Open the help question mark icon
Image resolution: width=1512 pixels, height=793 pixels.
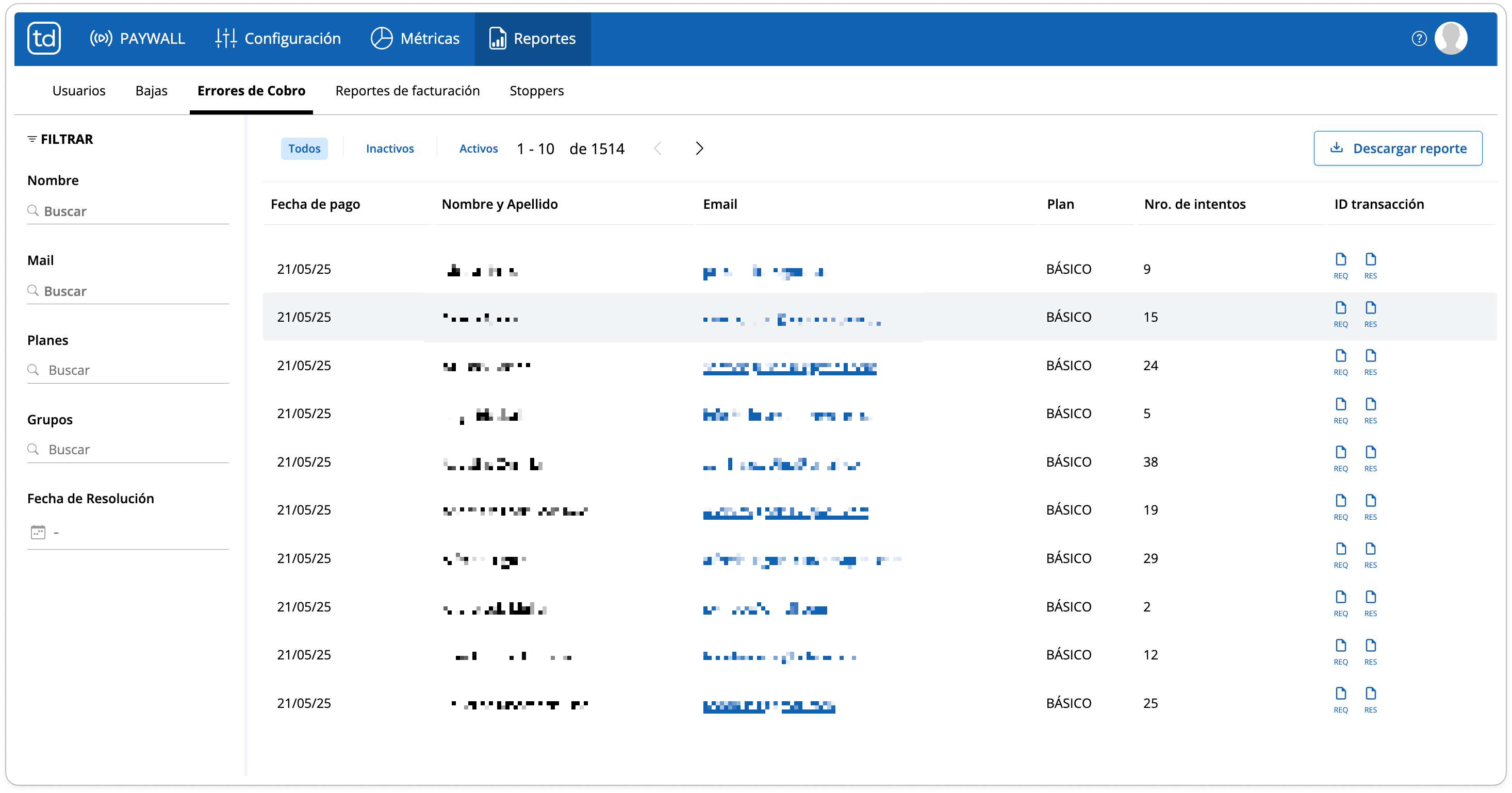[x=1419, y=39]
